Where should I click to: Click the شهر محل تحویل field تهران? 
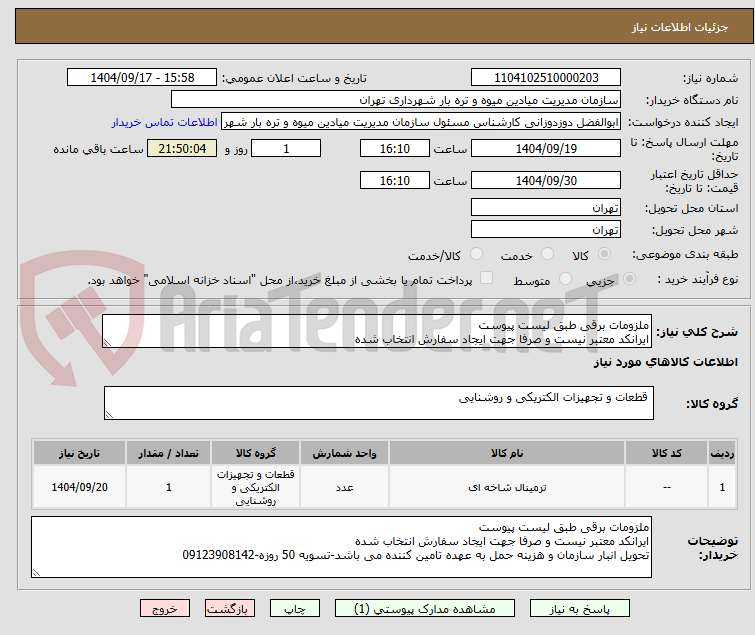point(546,230)
